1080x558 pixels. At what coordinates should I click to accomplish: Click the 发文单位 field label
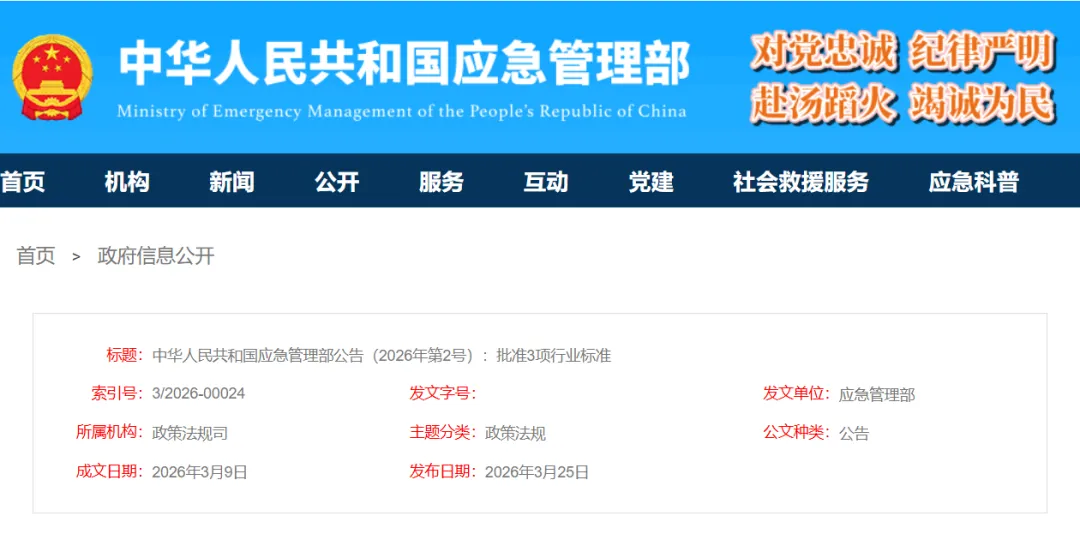[x=796, y=393]
